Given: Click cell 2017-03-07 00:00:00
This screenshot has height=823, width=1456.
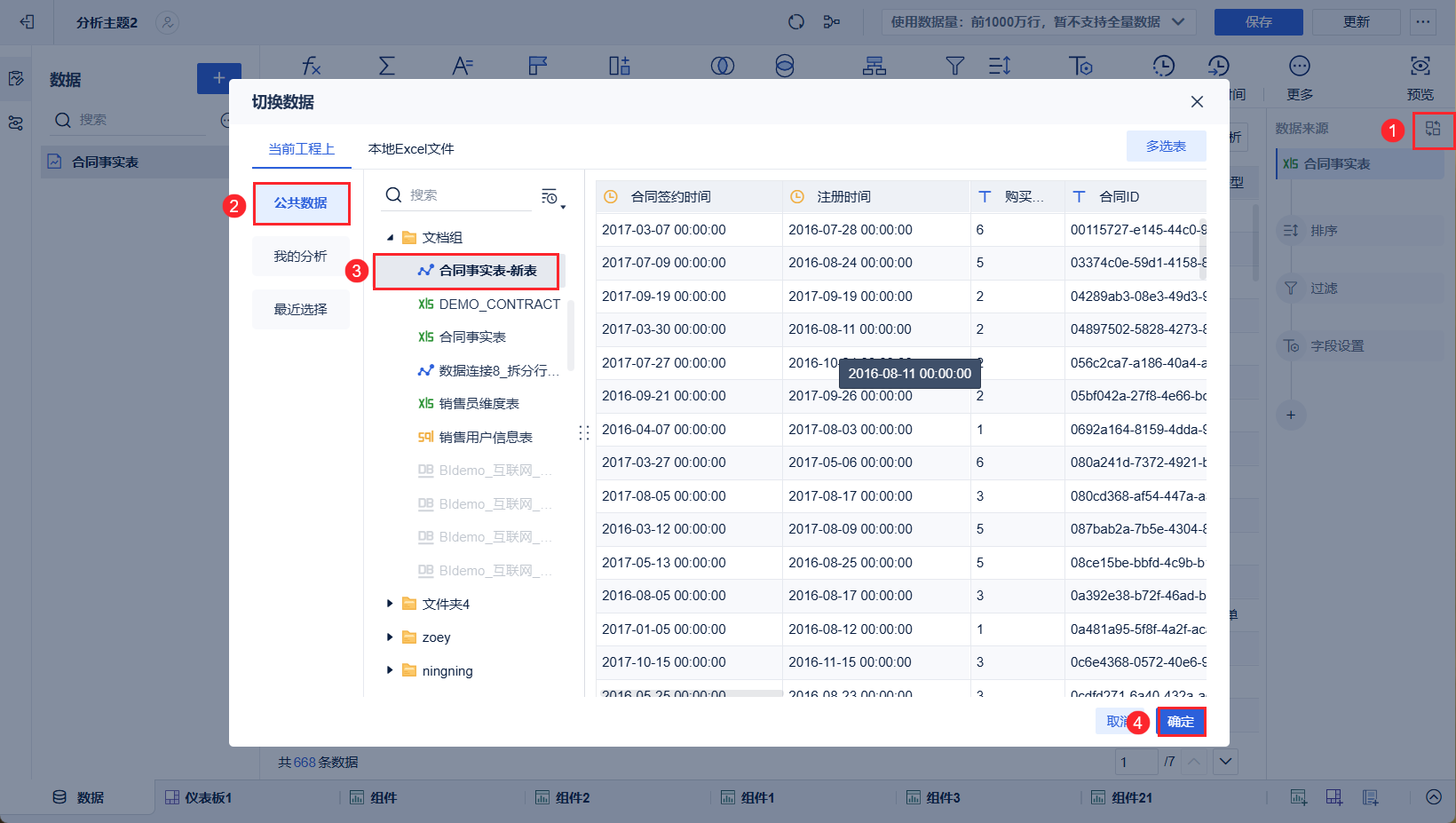Looking at the screenshot, I should pos(664,230).
